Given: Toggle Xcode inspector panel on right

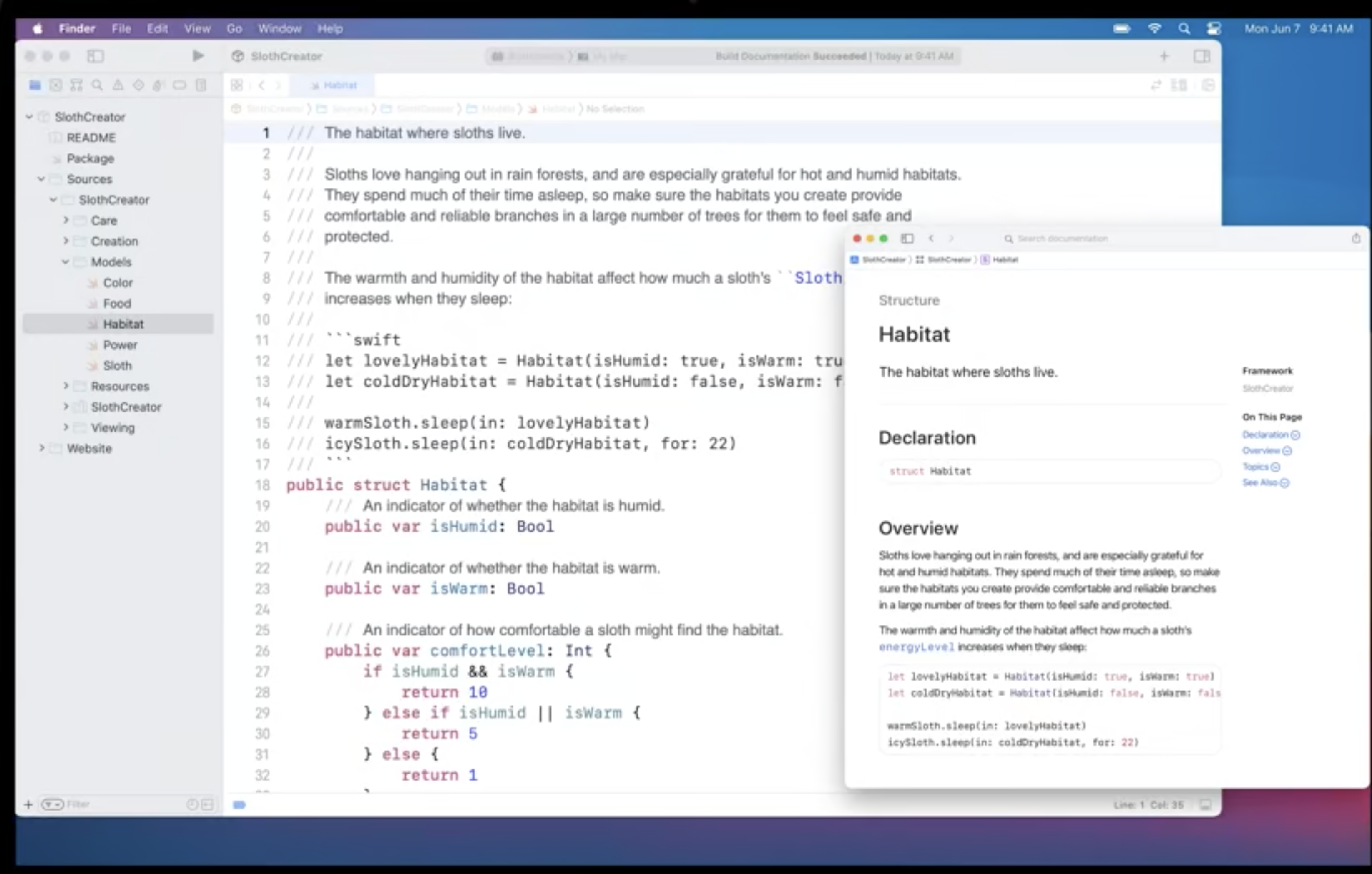Looking at the screenshot, I should [1201, 56].
